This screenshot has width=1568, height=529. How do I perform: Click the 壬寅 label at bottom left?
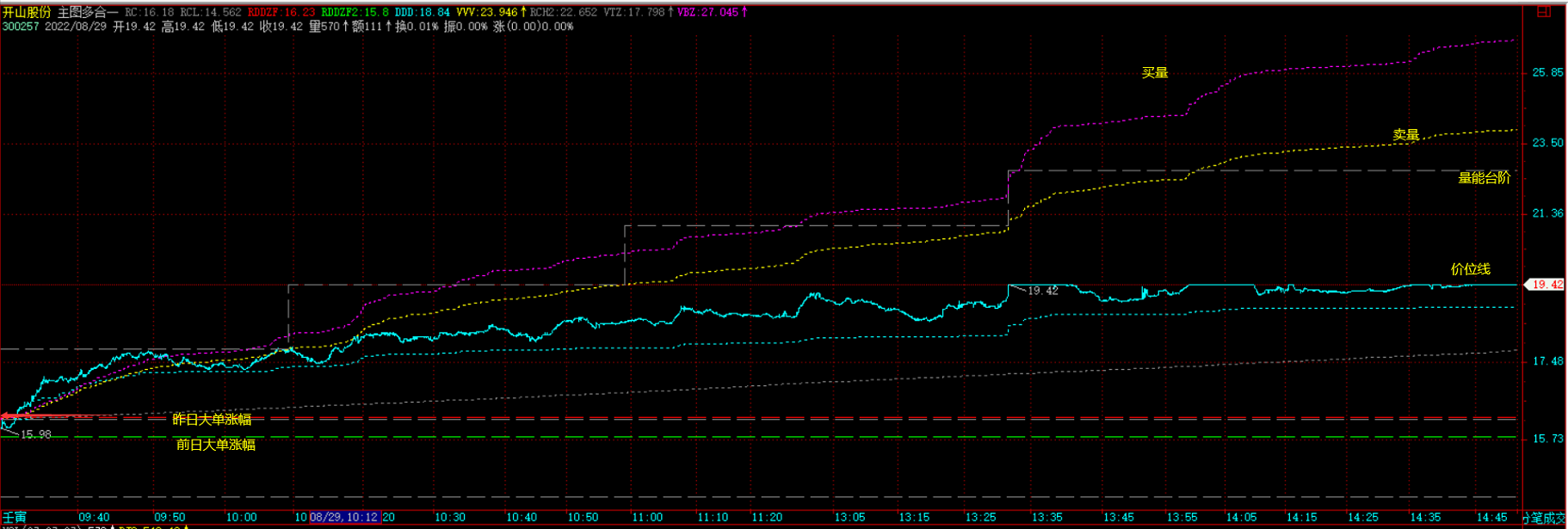pyautogui.click(x=15, y=517)
